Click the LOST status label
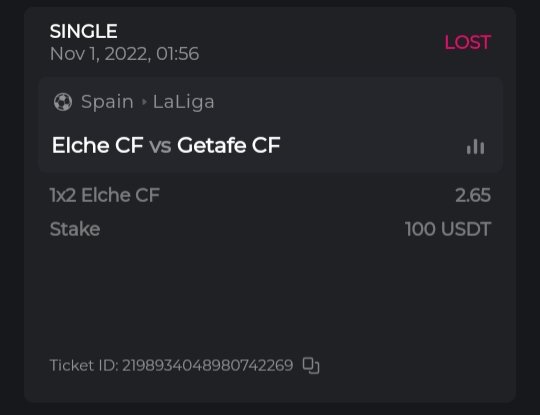The width and height of the screenshot is (540, 415). coord(468,42)
